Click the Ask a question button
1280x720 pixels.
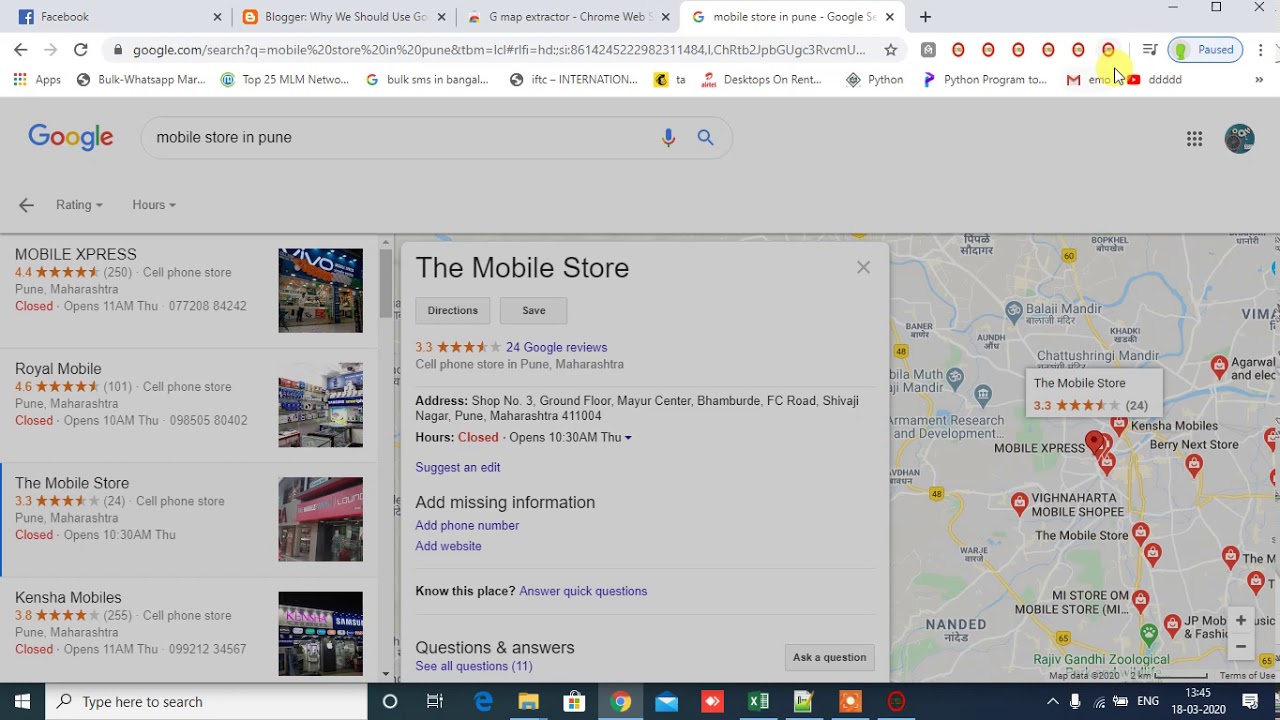pyautogui.click(x=829, y=658)
